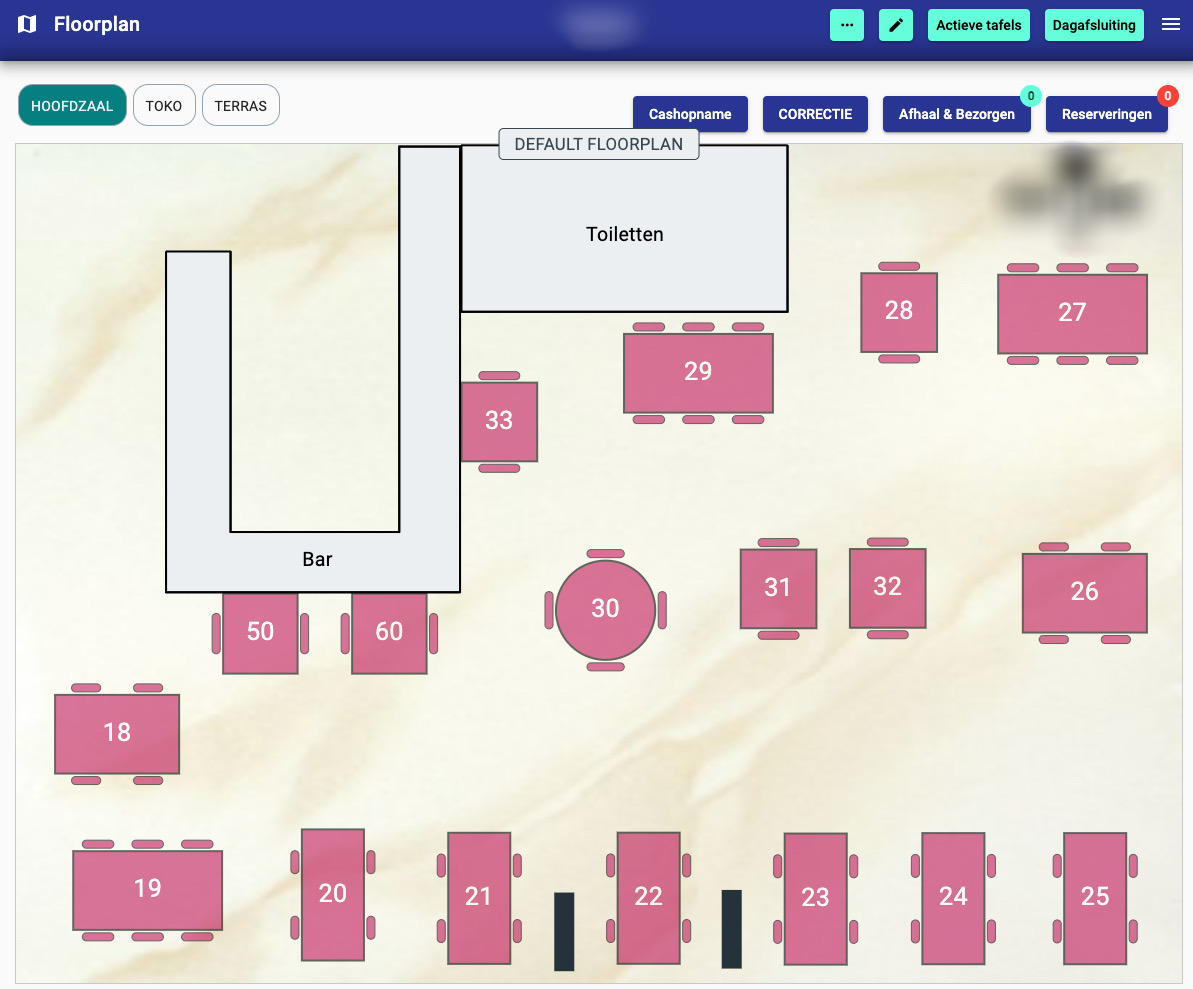
Task: Open the three-dots more options button
Action: [x=846, y=25]
